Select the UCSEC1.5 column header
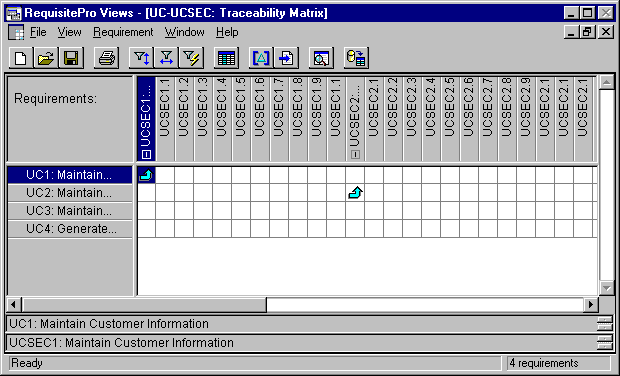This screenshot has width=620, height=376. tap(241, 119)
